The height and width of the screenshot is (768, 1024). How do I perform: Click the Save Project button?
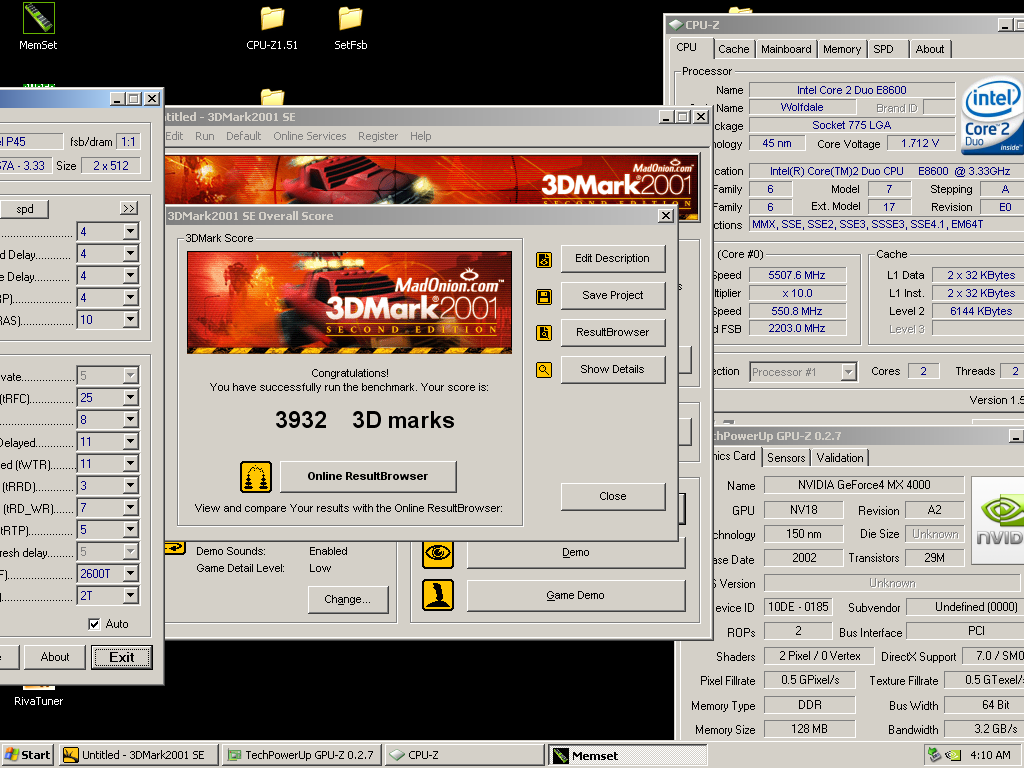[x=613, y=295]
